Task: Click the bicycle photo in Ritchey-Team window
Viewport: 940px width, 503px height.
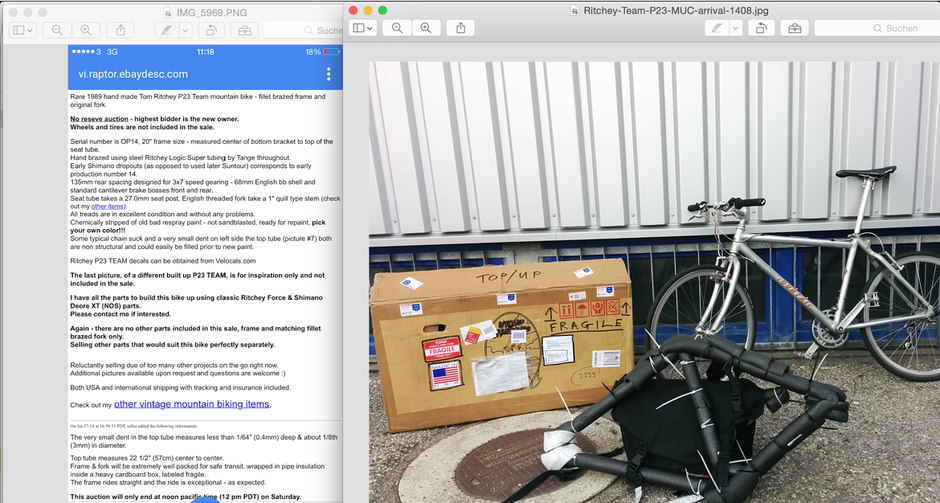Action: point(654,282)
